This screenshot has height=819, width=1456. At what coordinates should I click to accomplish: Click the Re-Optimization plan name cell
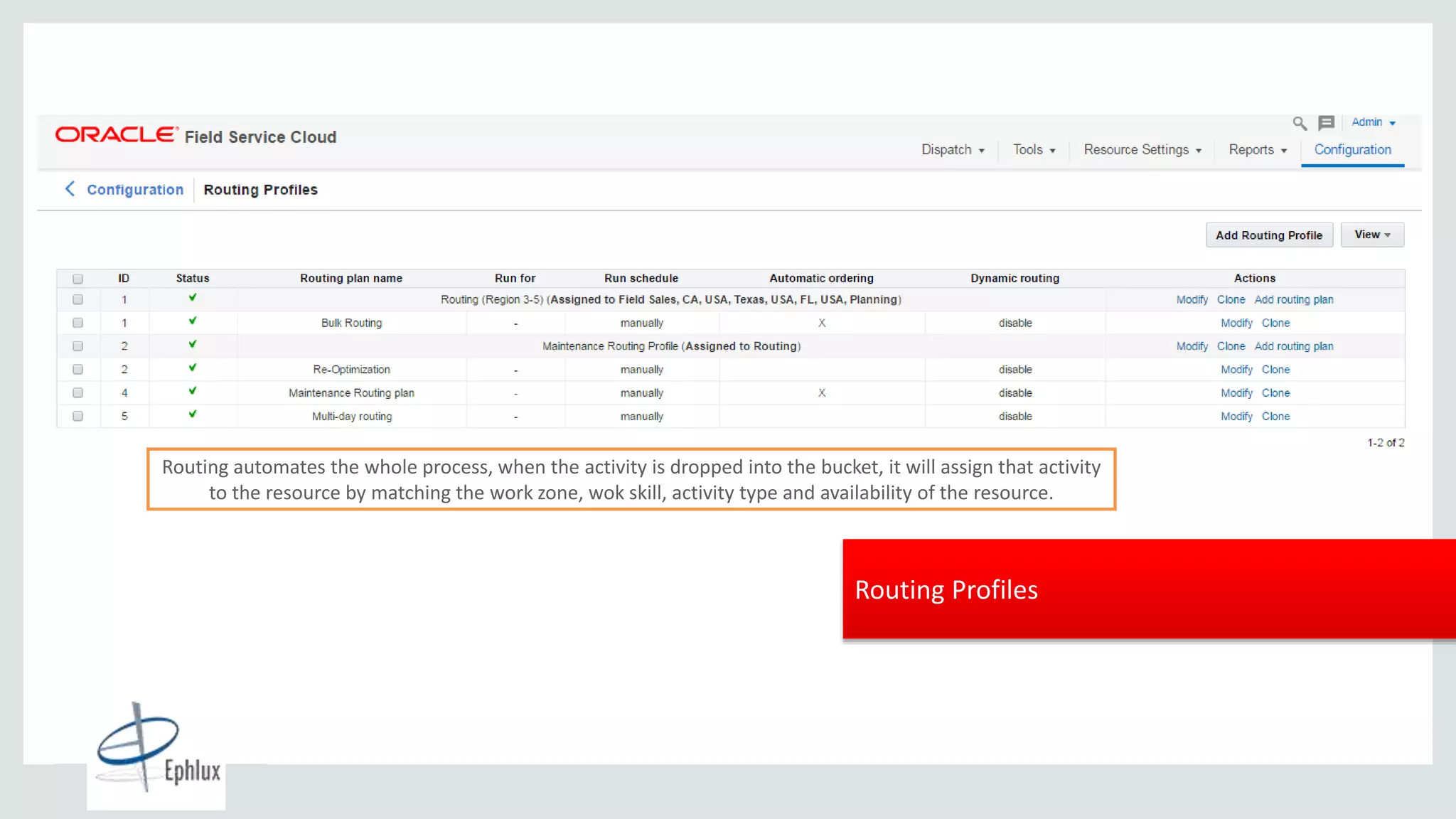coord(351,370)
